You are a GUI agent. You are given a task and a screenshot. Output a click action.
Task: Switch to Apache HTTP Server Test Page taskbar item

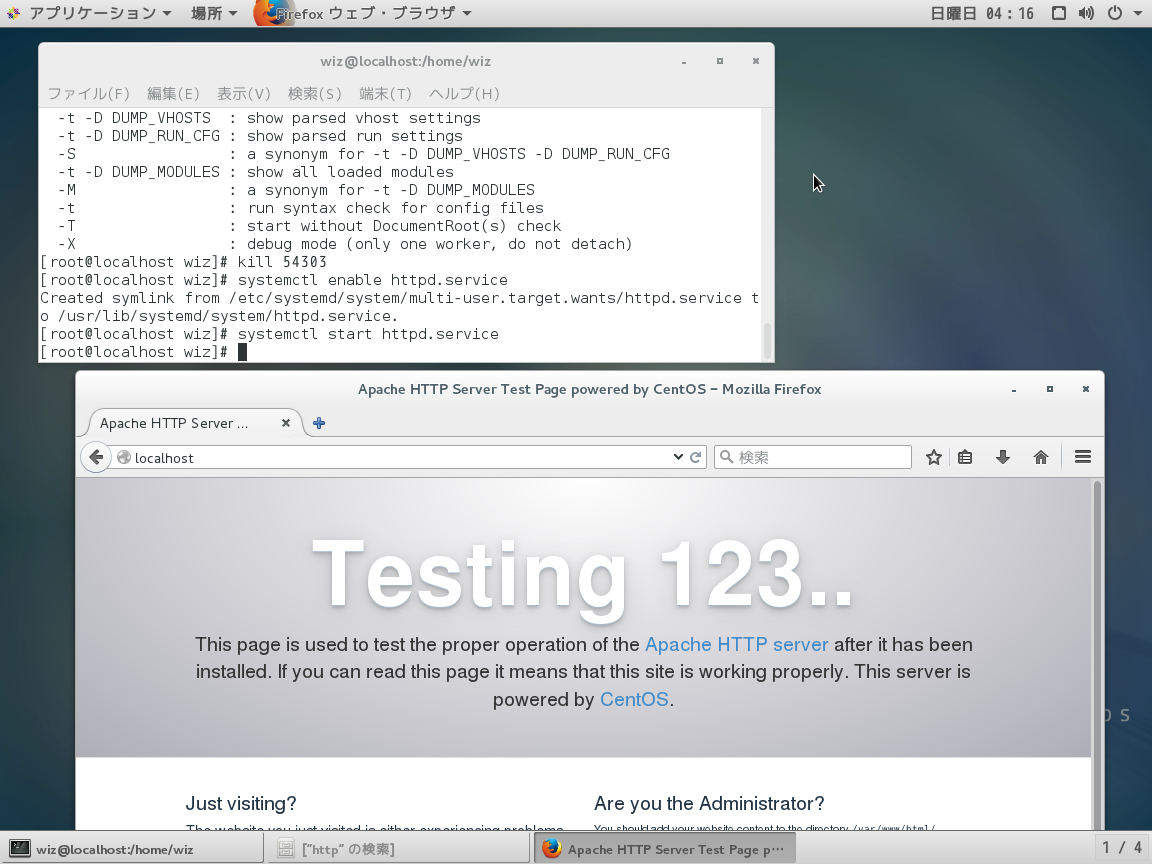(x=664, y=849)
